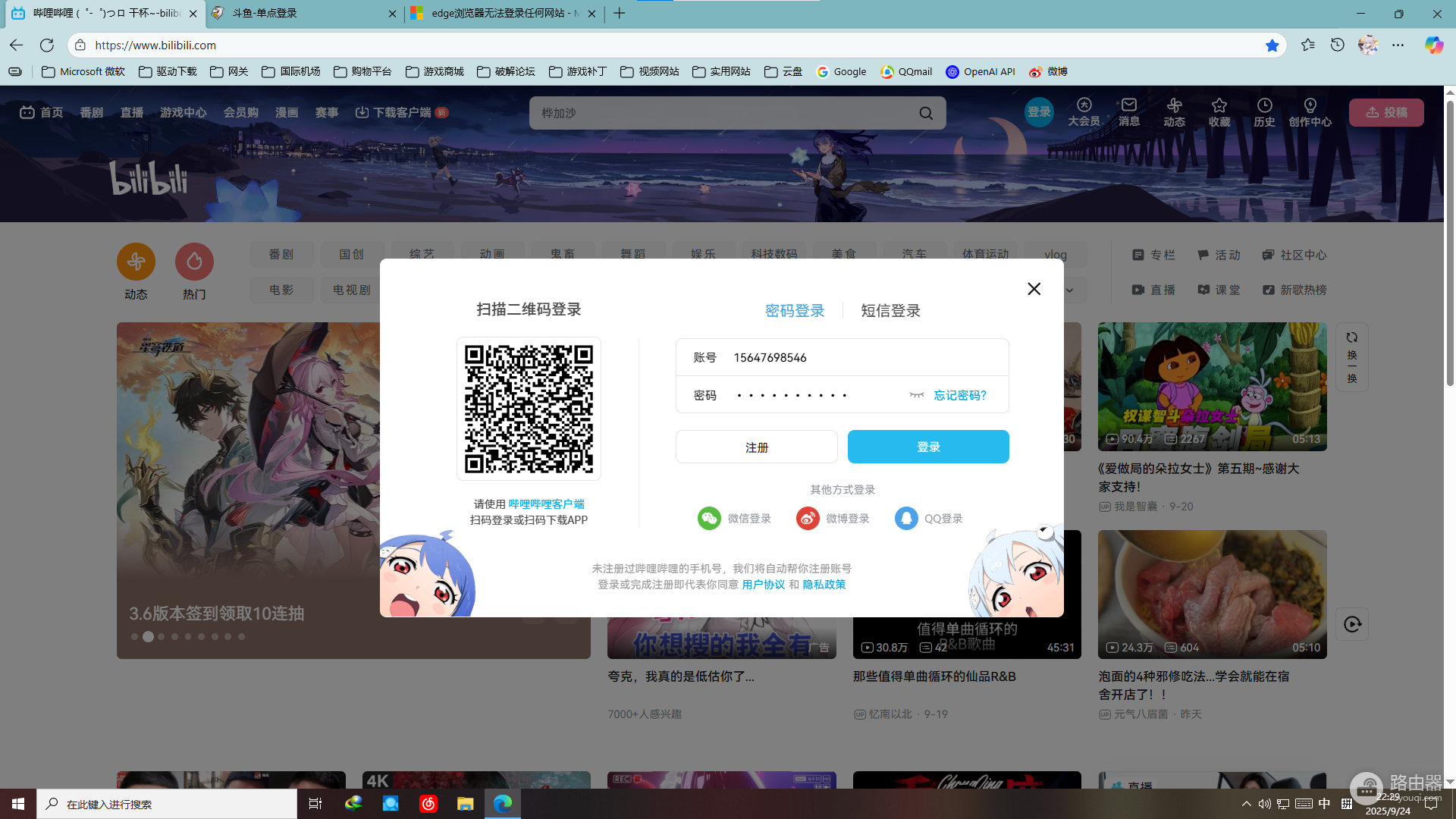The height and width of the screenshot is (819, 1456).
Task: Open 游戏中心 in top nav
Action: [x=183, y=112]
